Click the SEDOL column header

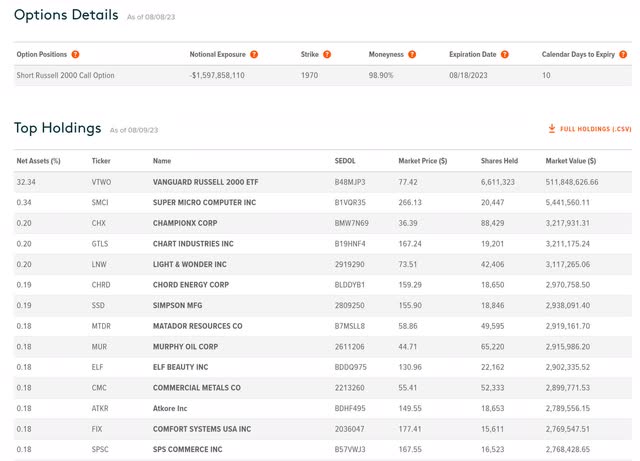click(345, 161)
